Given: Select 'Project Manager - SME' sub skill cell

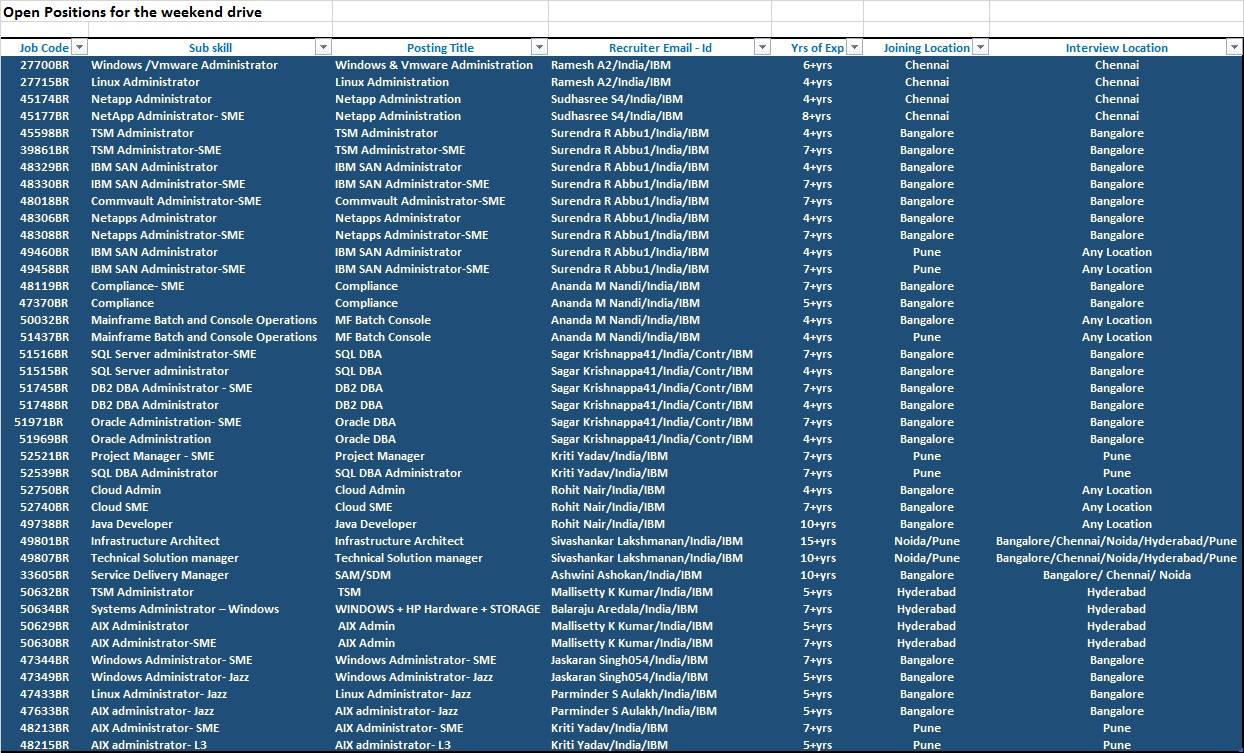Looking at the screenshot, I should [x=152, y=456].
